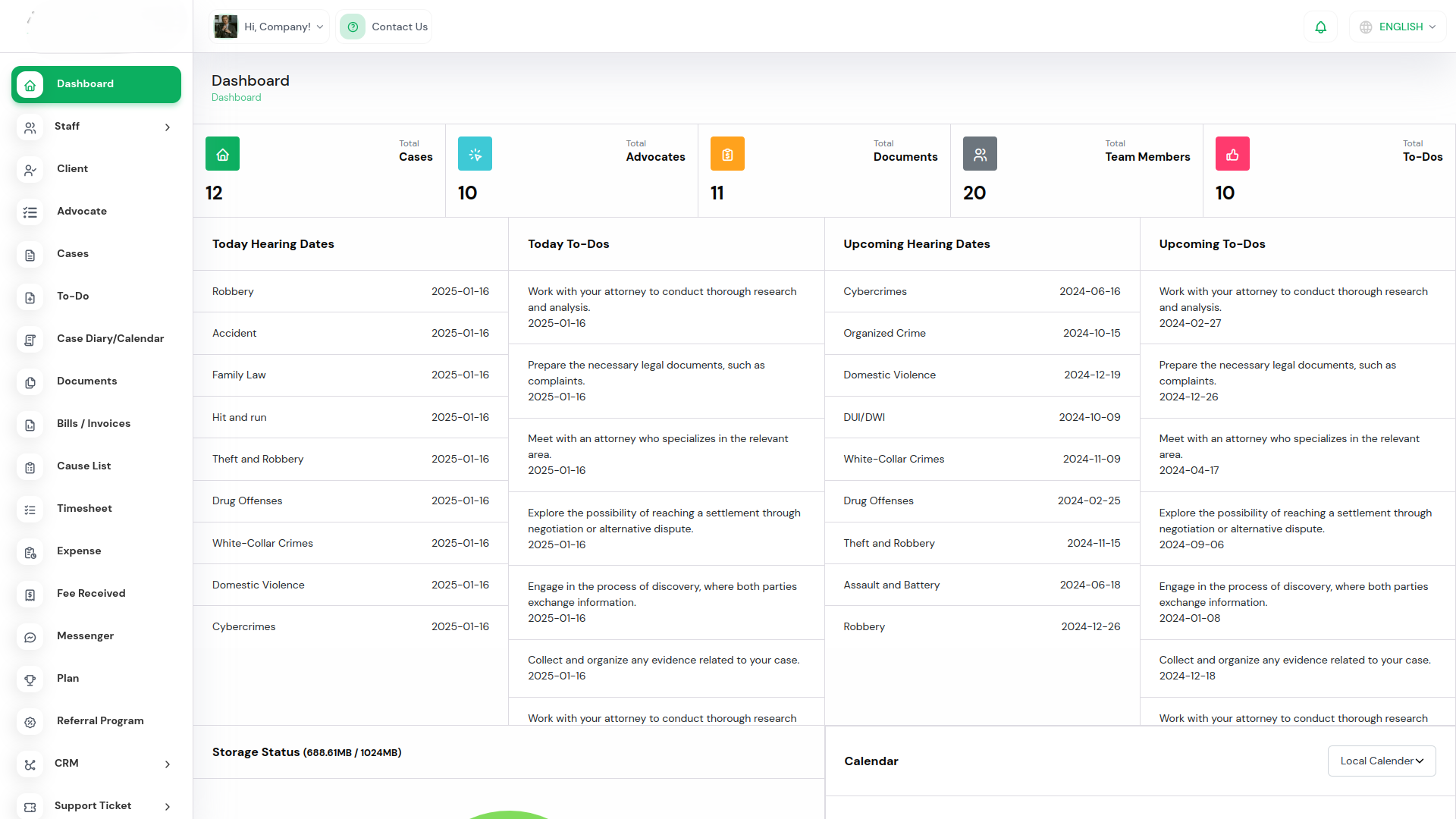Select the Cause List sidebar item
This screenshot has width=1456, height=819.
(83, 466)
